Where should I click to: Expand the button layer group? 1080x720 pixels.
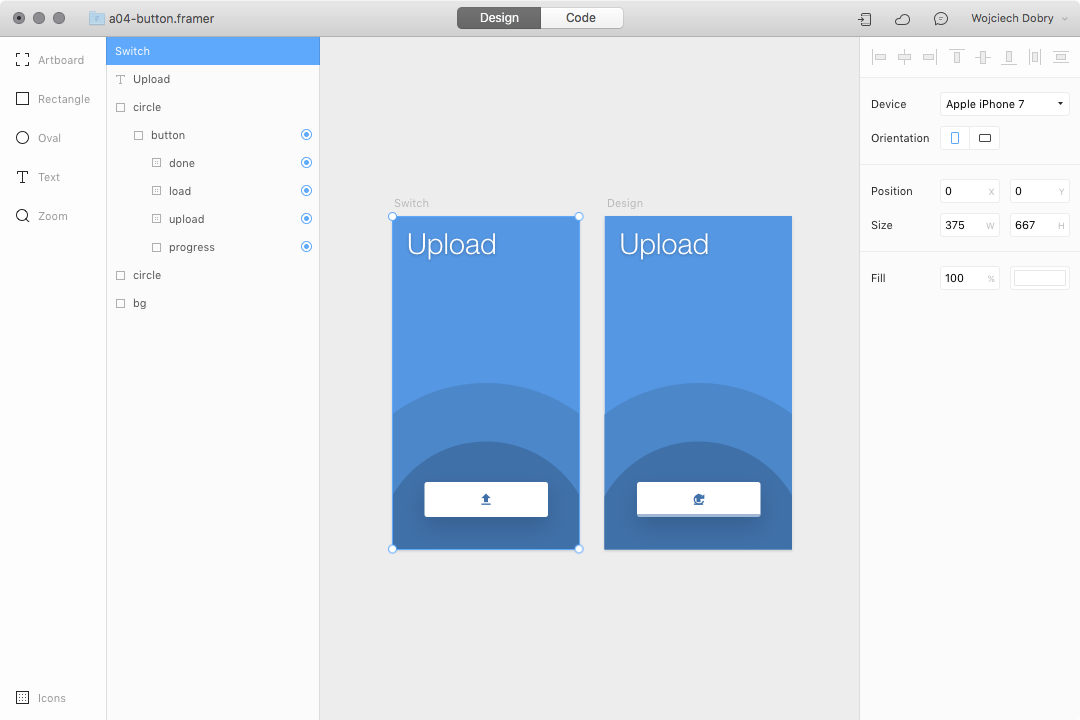coord(139,134)
